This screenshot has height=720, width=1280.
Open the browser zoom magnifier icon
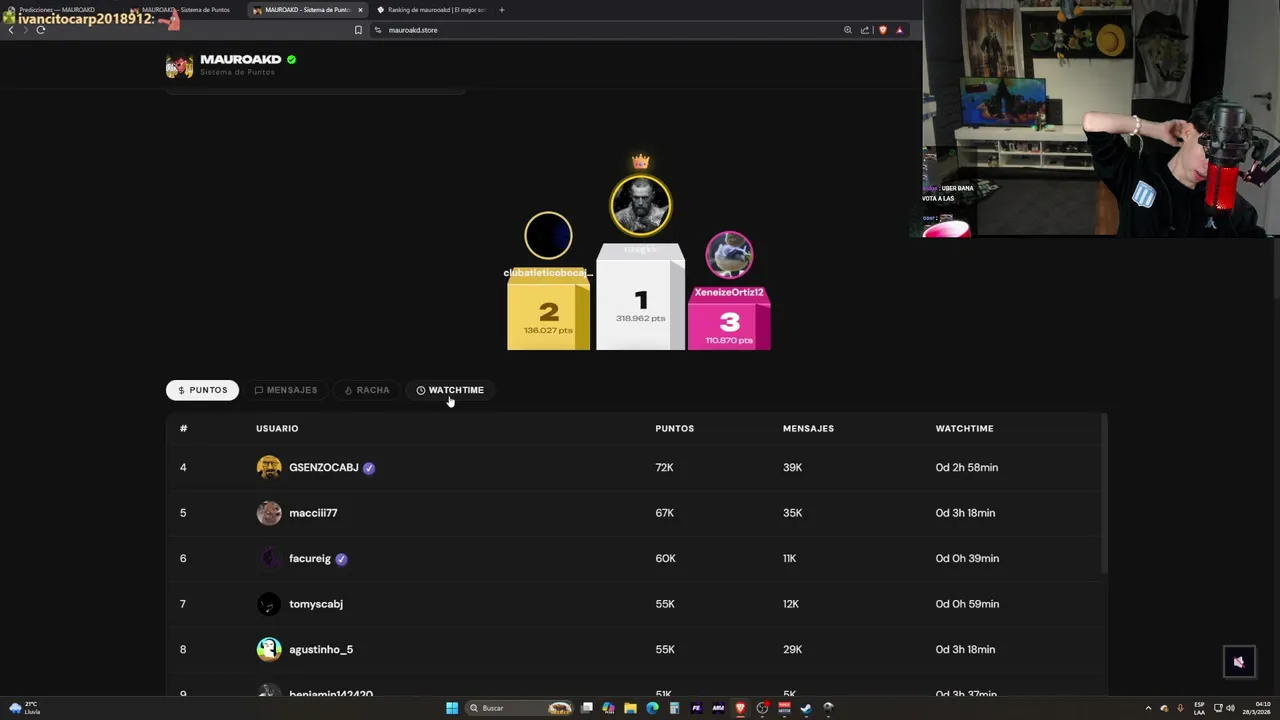point(848,30)
